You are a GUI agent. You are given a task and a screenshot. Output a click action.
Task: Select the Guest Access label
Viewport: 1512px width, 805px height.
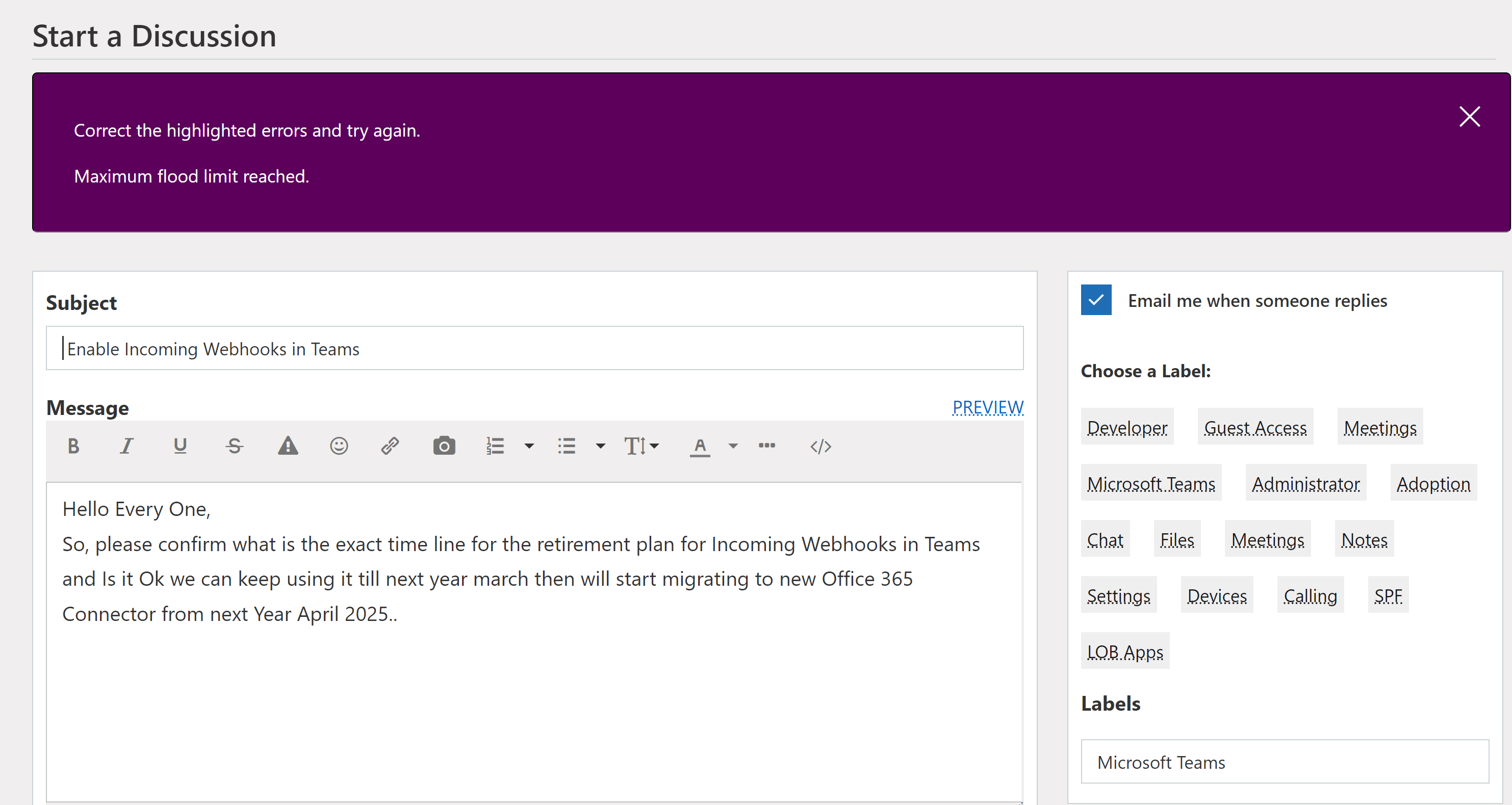click(x=1255, y=427)
